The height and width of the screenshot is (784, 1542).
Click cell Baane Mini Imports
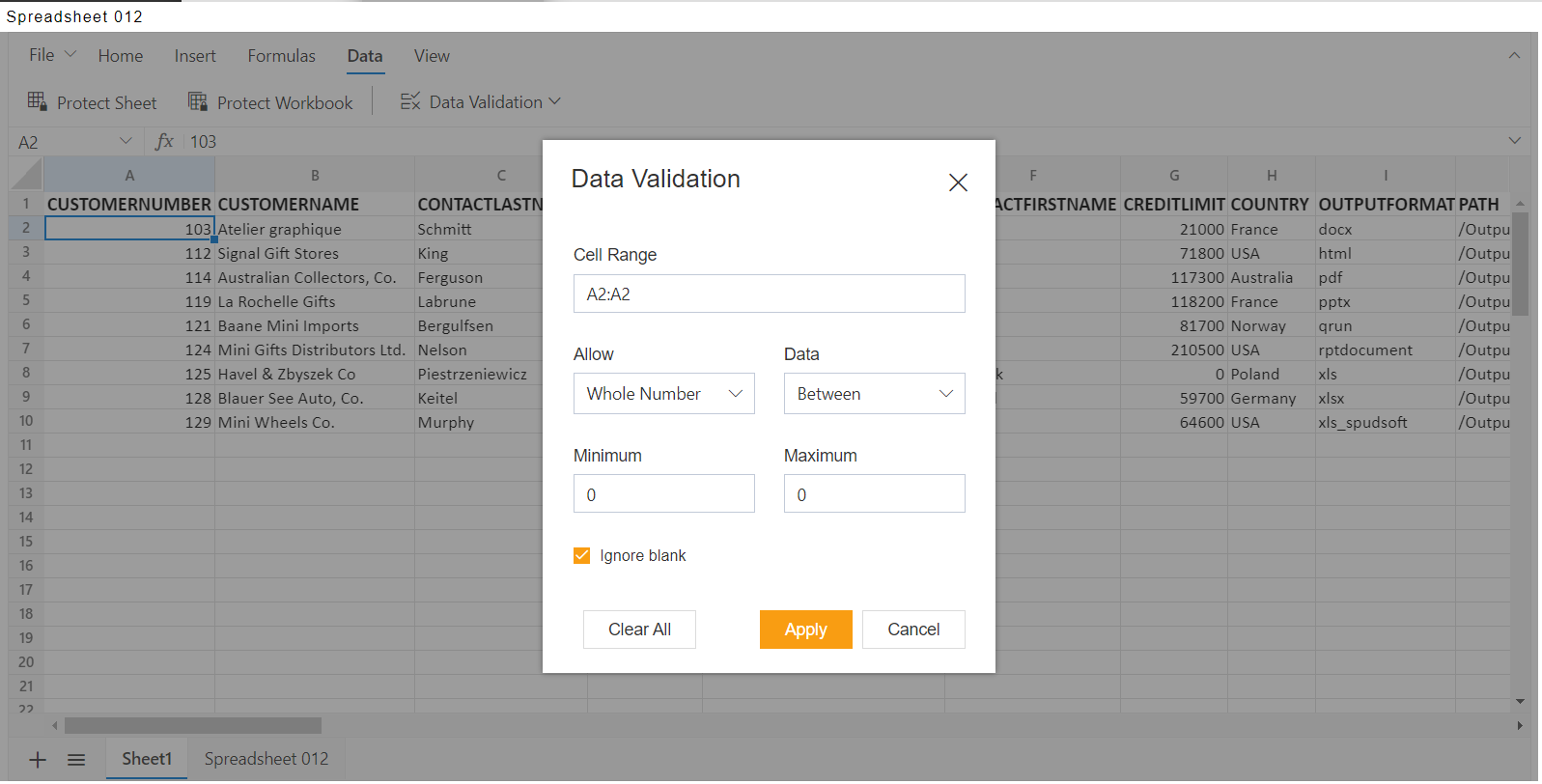click(315, 325)
